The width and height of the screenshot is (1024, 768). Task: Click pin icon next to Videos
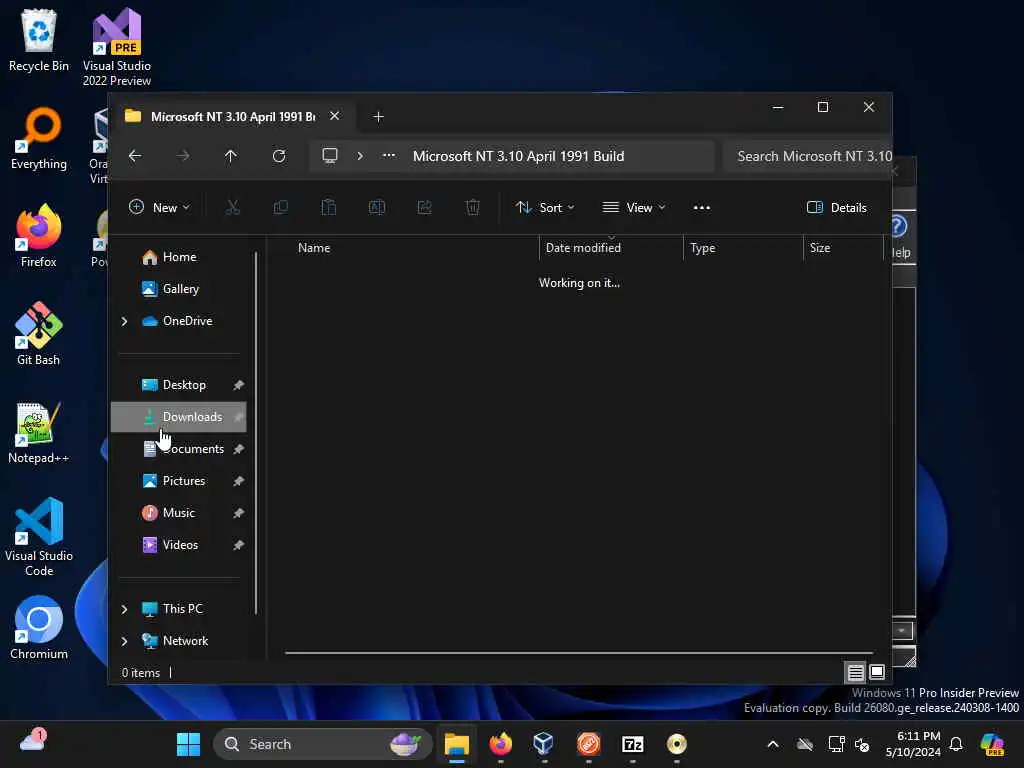click(x=238, y=545)
